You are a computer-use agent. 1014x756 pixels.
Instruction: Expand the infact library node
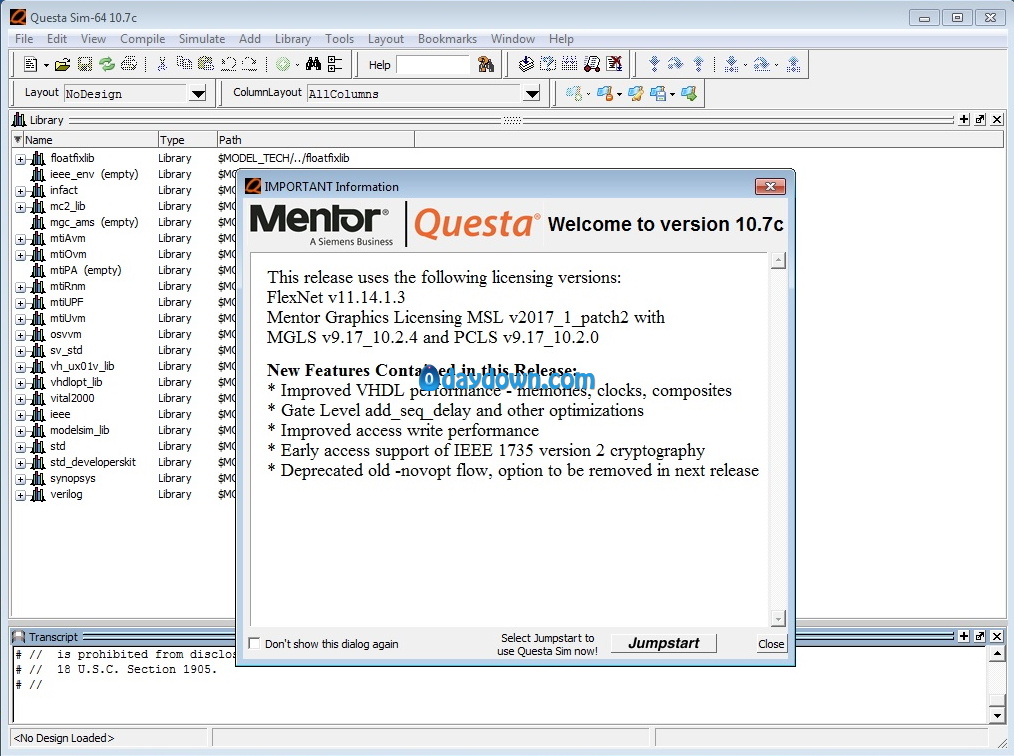(21, 191)
